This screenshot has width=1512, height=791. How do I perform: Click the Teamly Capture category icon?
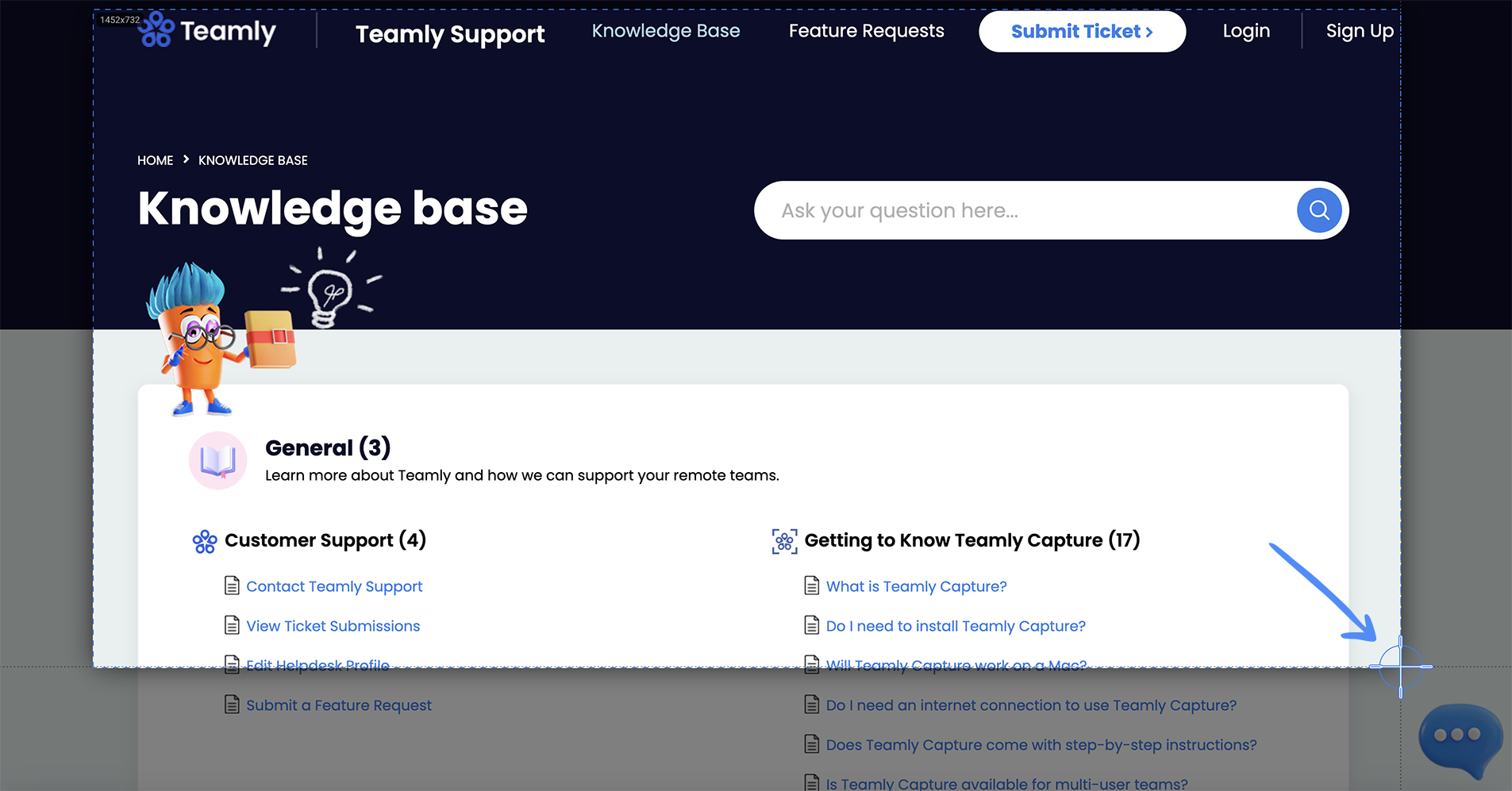point(785,541)
